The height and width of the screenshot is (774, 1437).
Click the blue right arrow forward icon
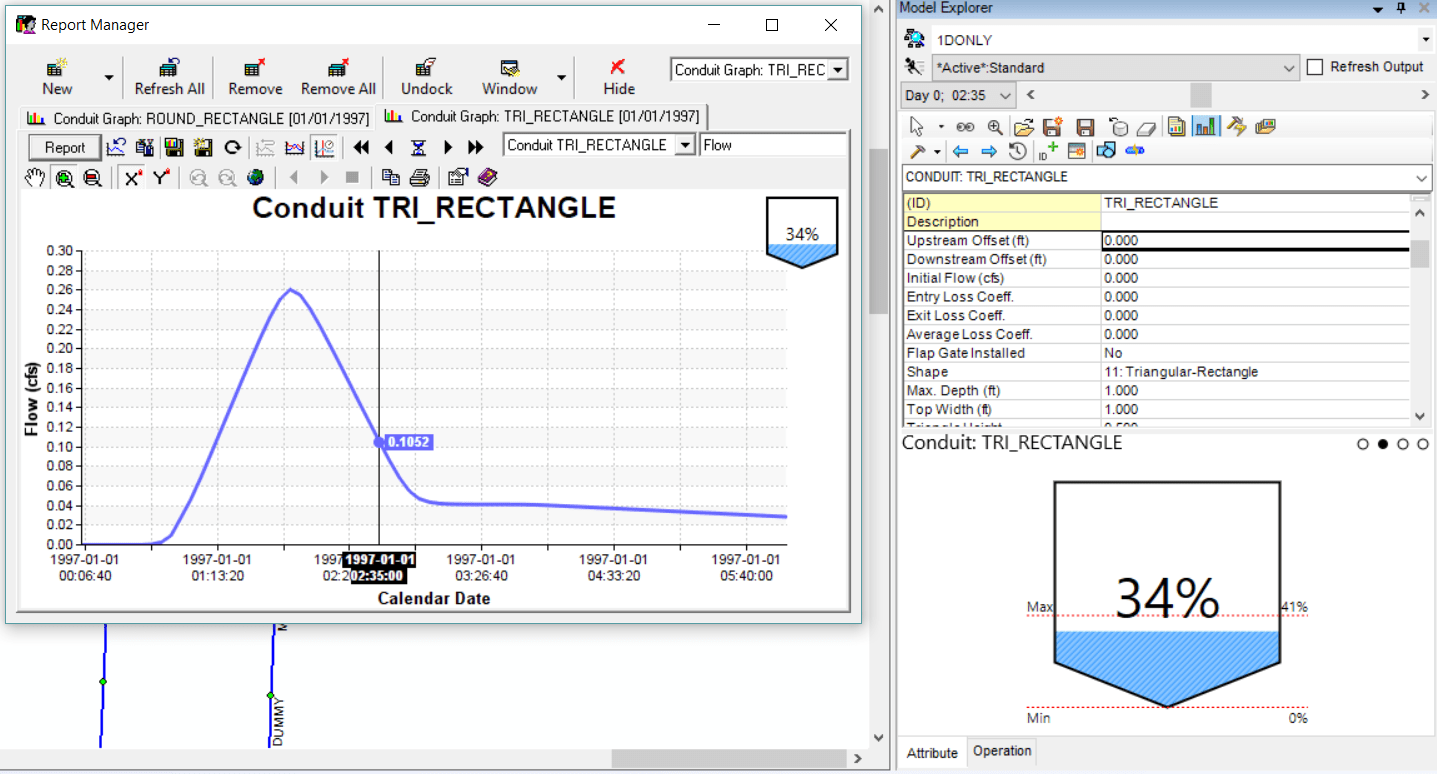click(x=989, y=151)
